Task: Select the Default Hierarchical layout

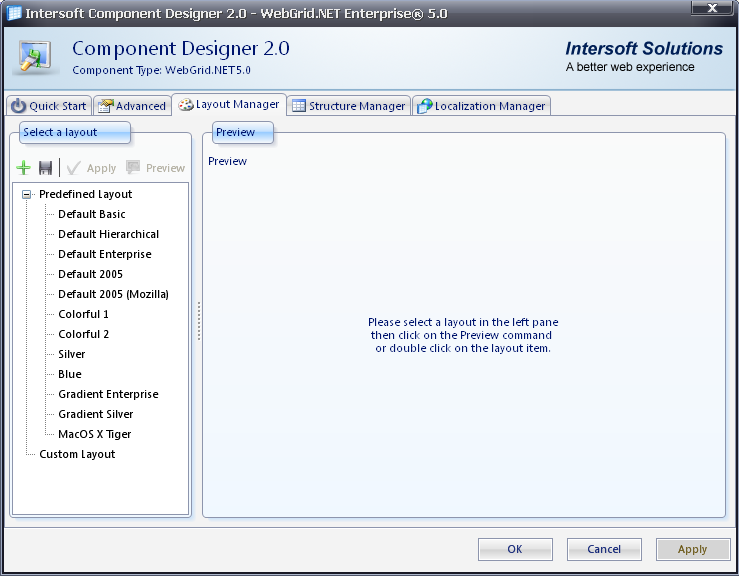Action: 108,234
